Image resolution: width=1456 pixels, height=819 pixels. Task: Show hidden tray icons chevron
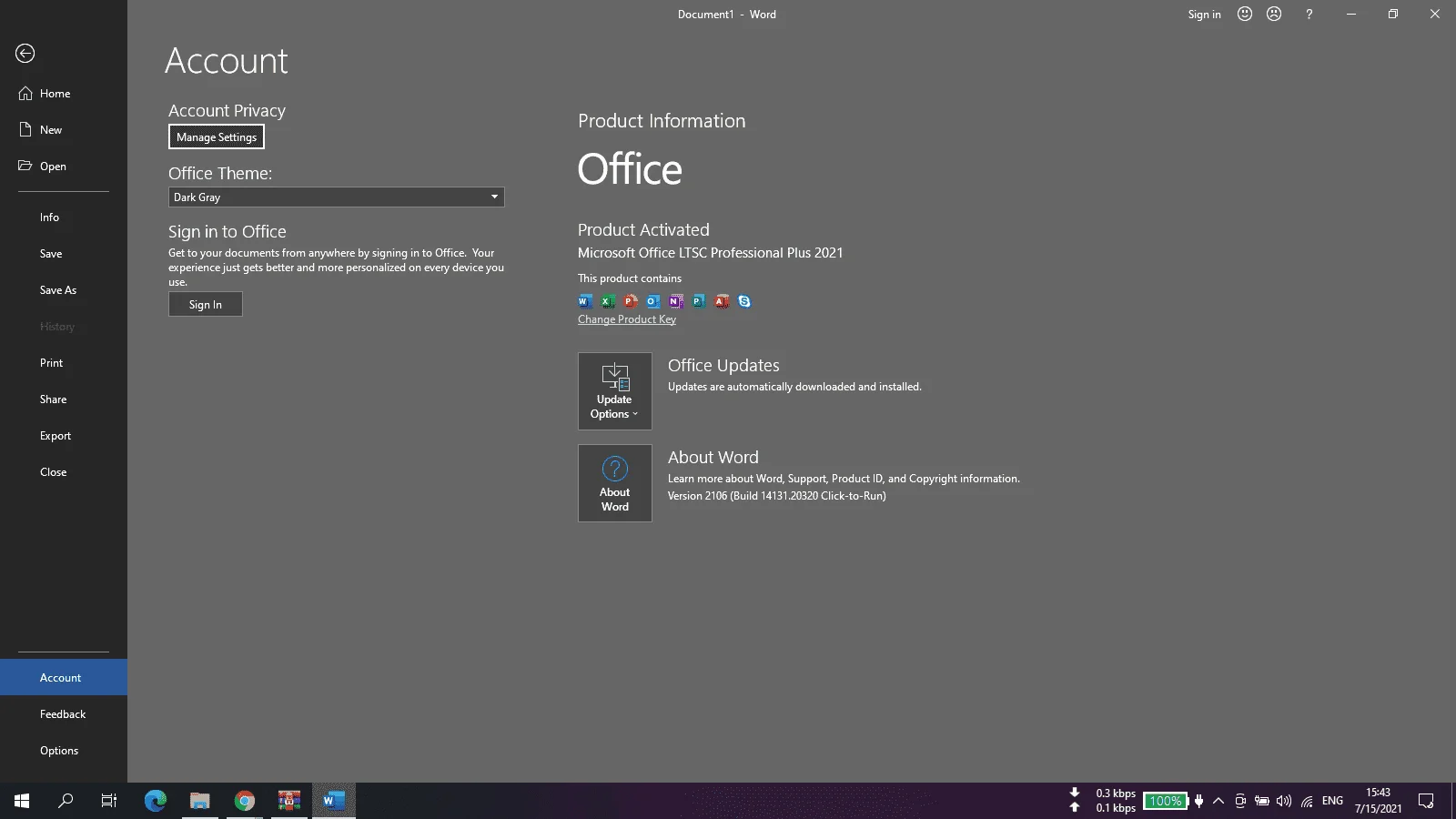click(x=1218, y=801)
